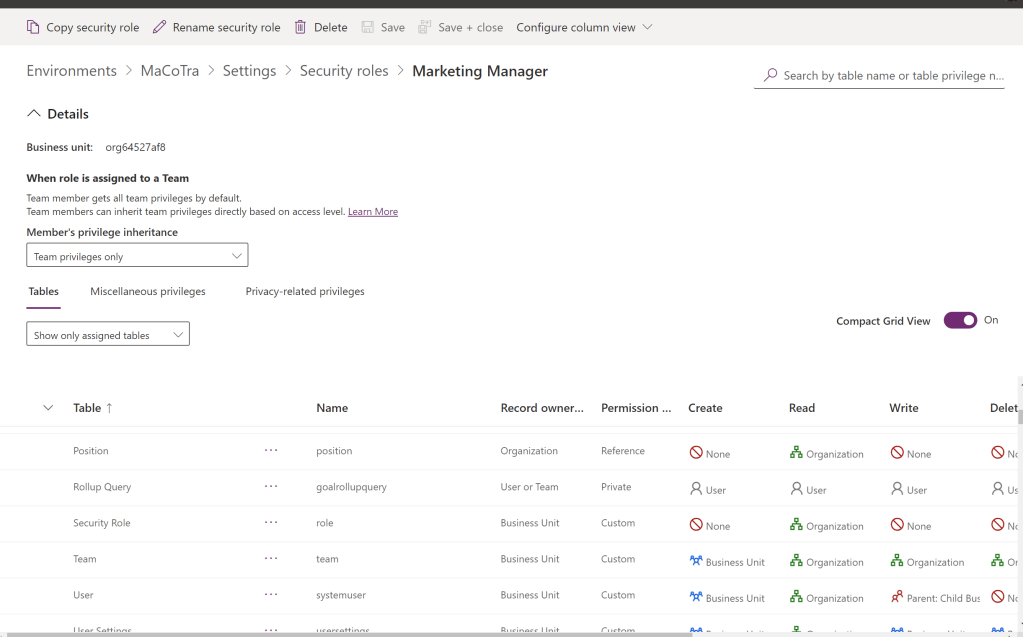1023x637 pixels.
Task: Open Show only assigned tables dropdown
Action: (108, 335)
